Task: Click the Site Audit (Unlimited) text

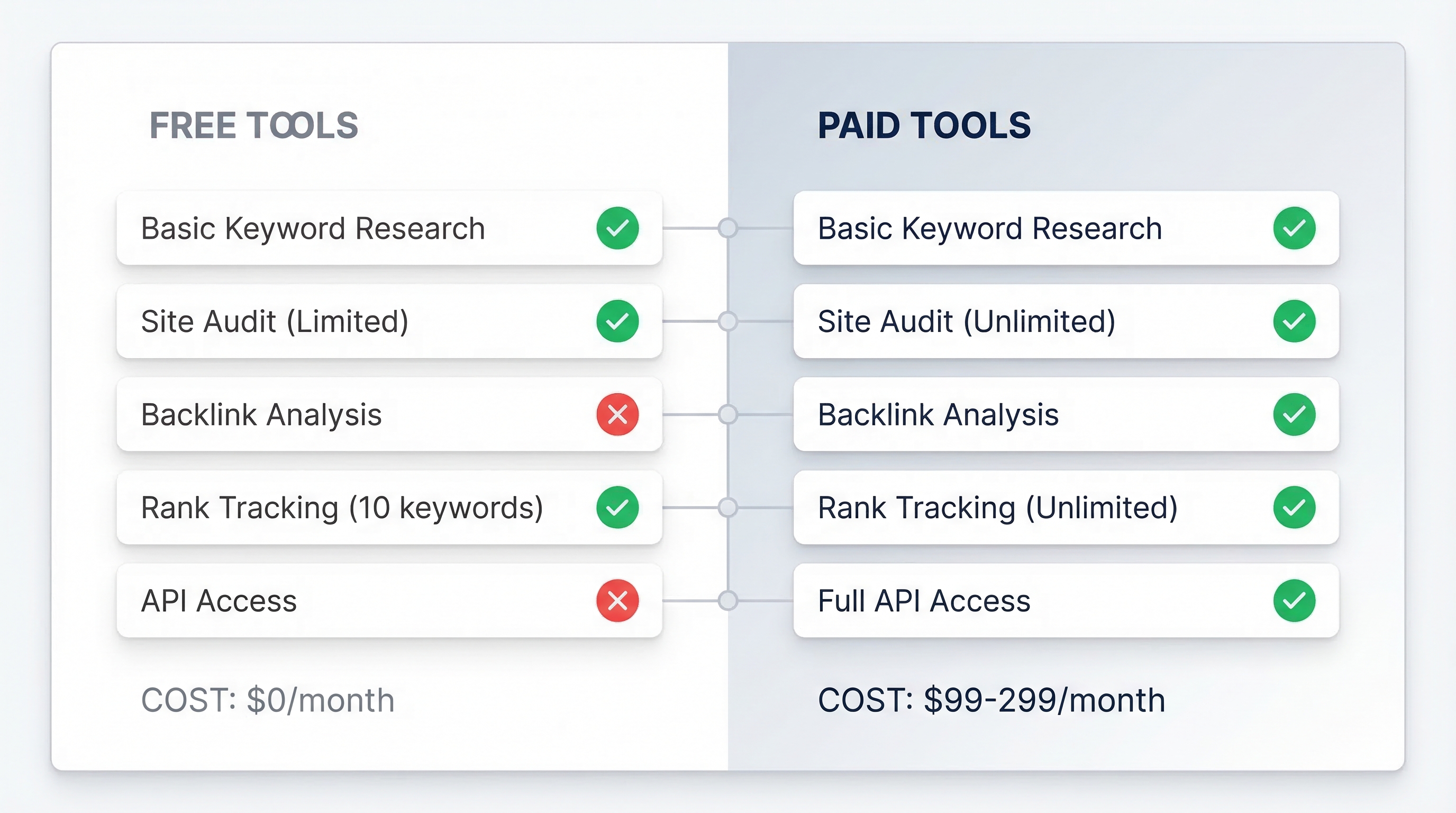Action: tap(967, 322)
